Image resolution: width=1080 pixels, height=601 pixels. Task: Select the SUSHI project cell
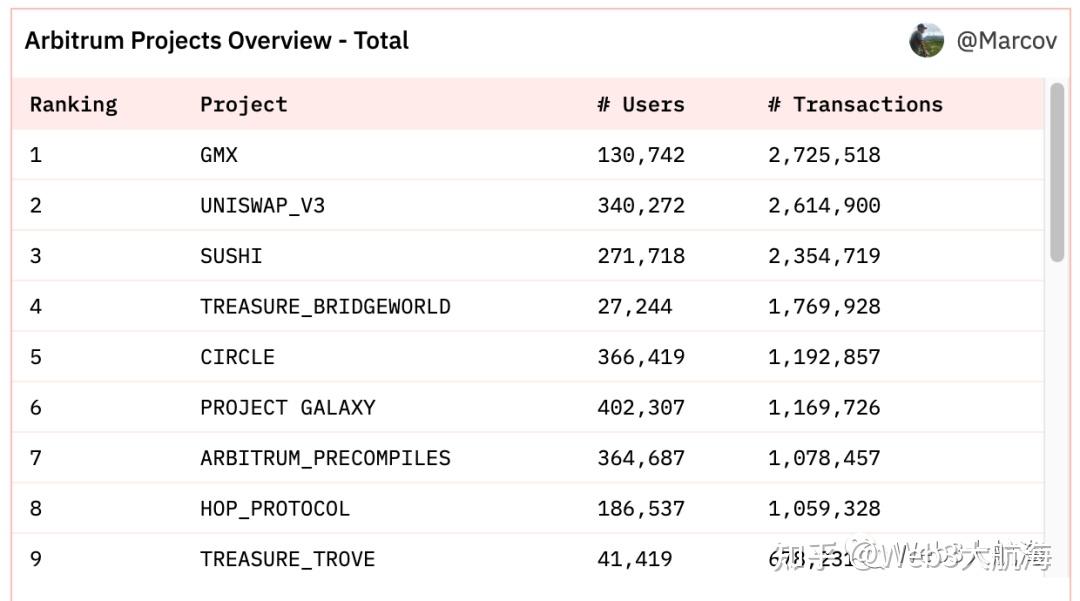231,256
